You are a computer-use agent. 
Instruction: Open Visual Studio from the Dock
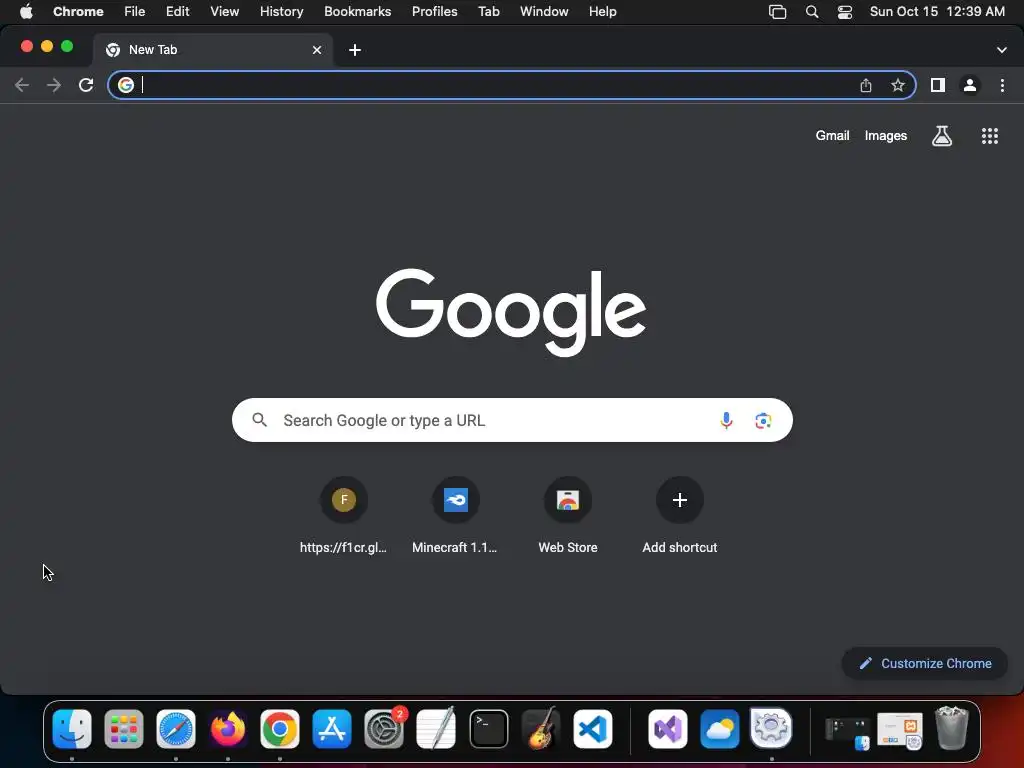pyautogui.click(x=667, y=729)
